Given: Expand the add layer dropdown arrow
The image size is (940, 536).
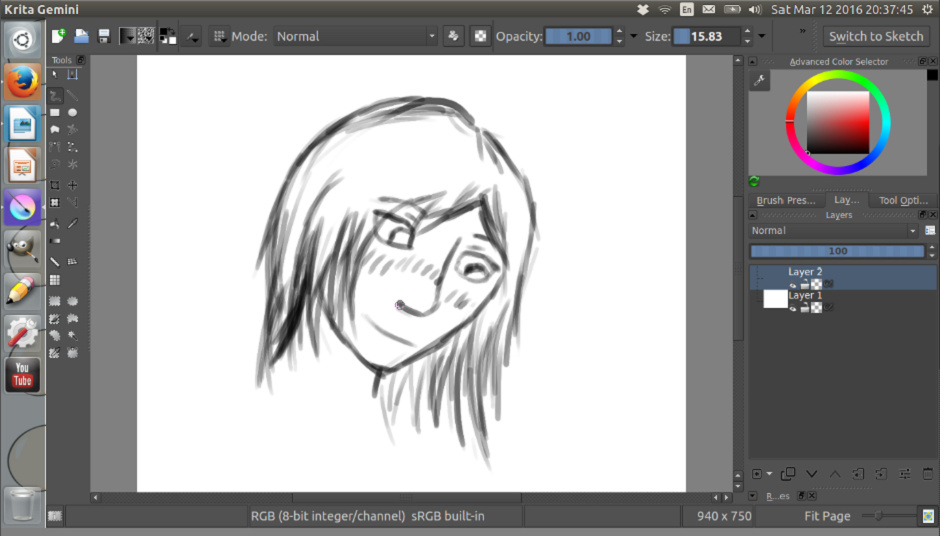Looking at the screenshot, I should coord(768,473).
